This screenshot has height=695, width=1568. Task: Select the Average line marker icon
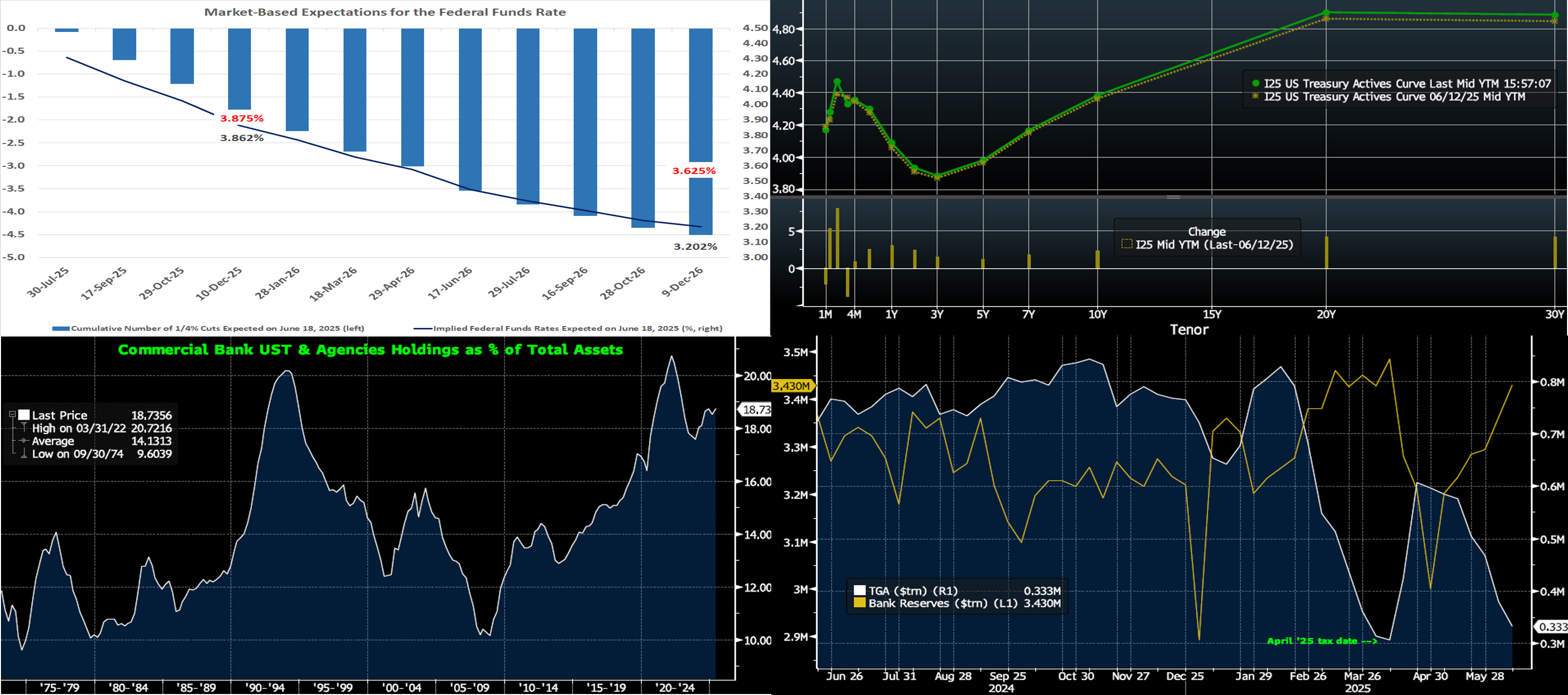tap(24, 441)
